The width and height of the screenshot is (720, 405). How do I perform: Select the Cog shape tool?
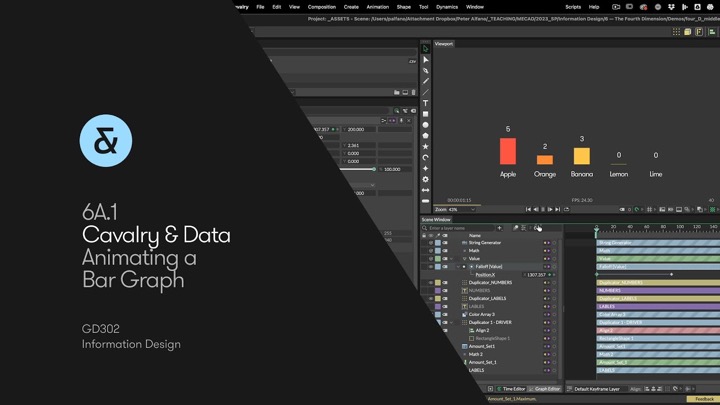point(426,179)
